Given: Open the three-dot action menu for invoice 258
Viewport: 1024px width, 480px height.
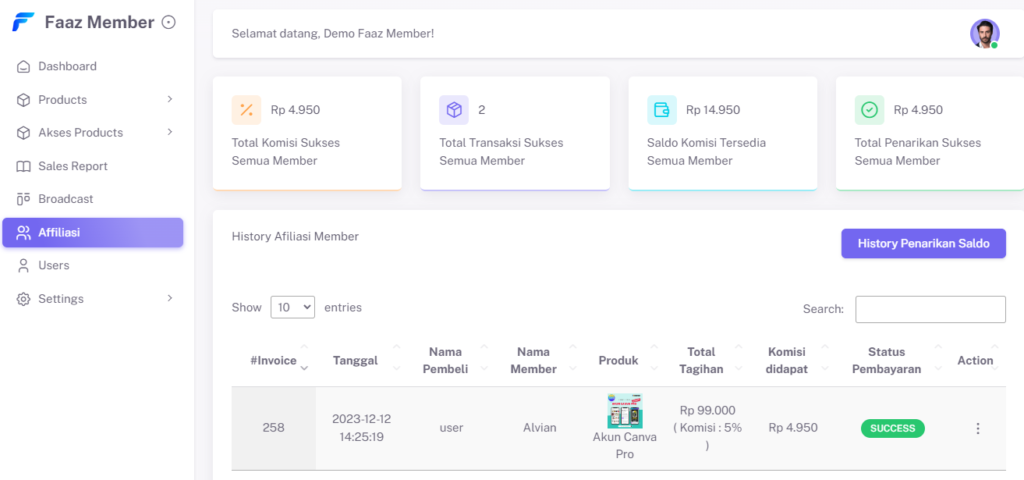Looking at the screenshot, I should [977, 428].
